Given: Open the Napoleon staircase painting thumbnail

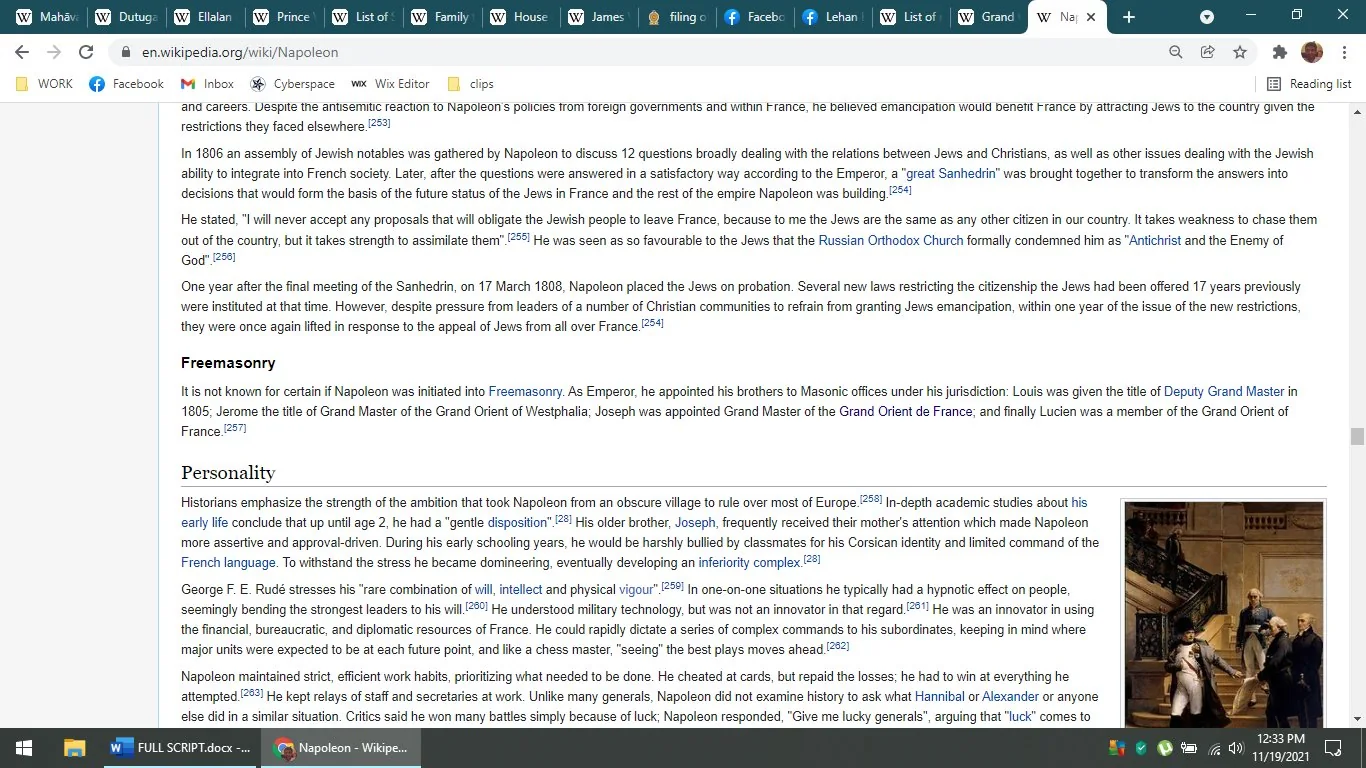Looking at the screenshot, I should [1224, 615].
